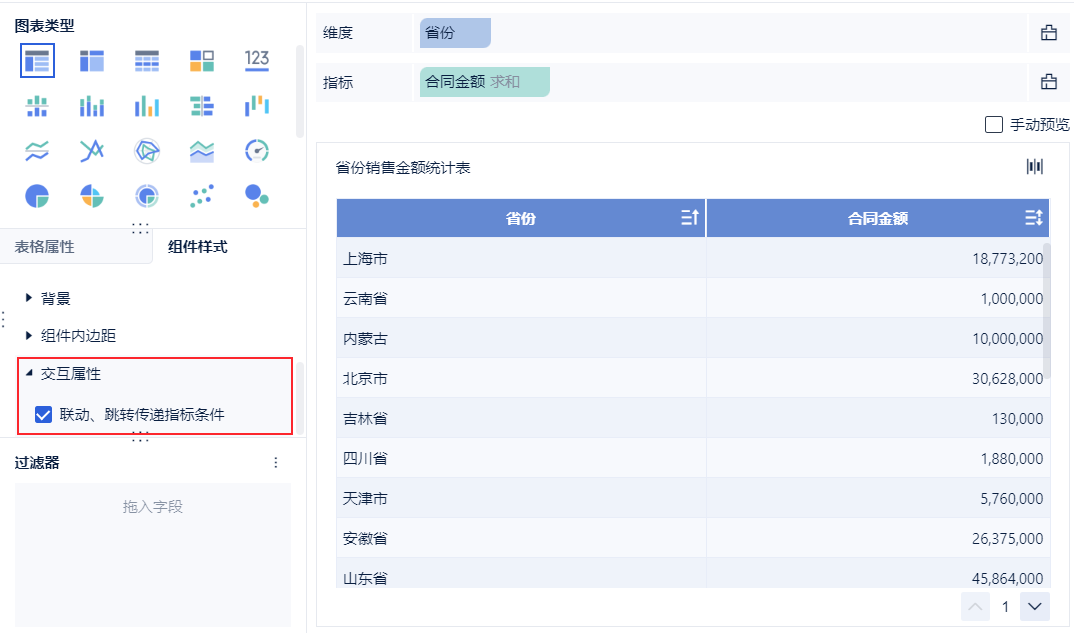
Task: Collapse the 交互属性 section
Action: (30, 373)
